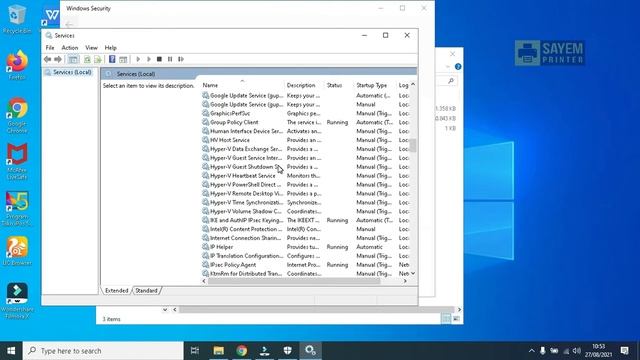This screenshot has width=640, height=360.
Task: Open the Windows Start menu
Action: 11,351
